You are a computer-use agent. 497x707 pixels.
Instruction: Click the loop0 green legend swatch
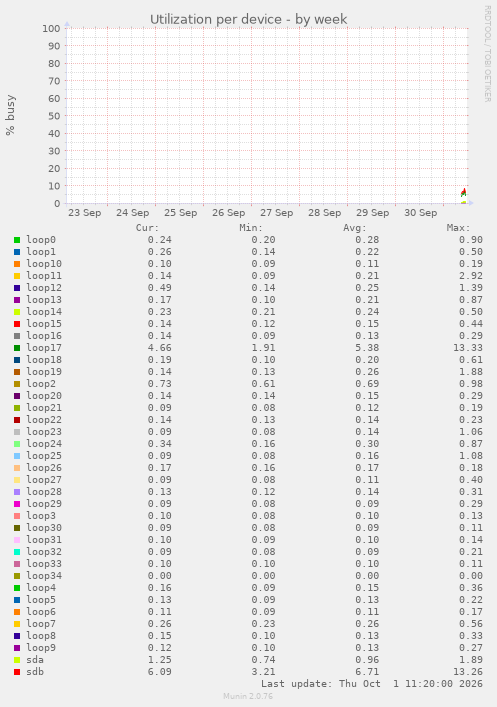17,240
